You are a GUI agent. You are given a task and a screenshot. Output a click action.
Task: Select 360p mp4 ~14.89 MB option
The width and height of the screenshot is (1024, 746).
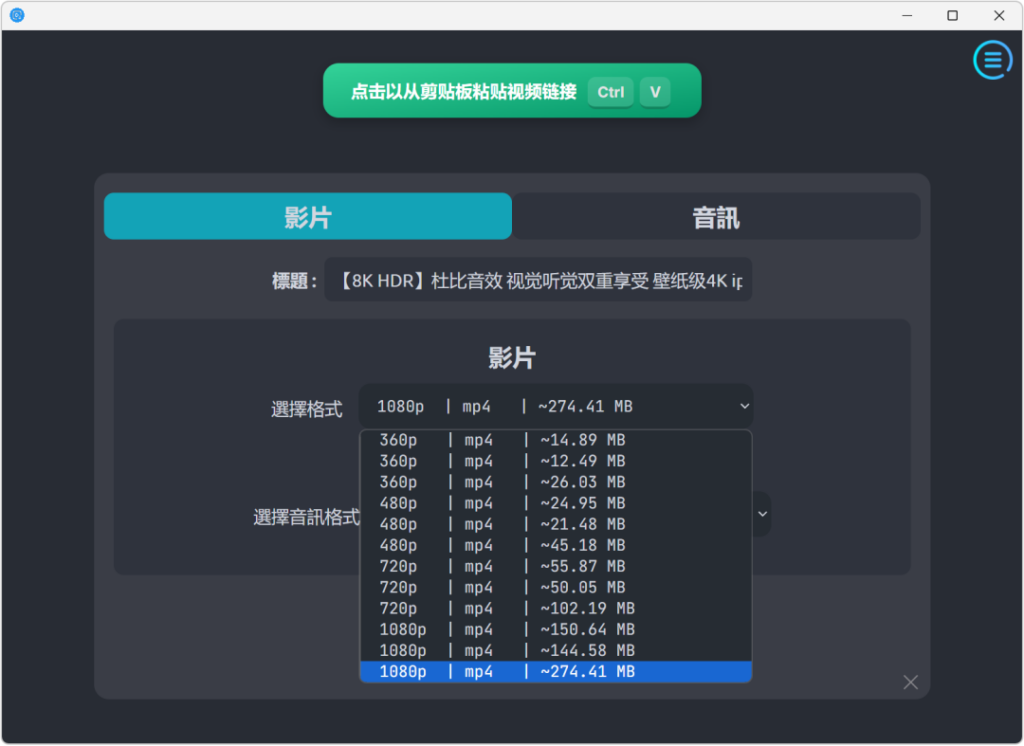click(x=555, y=440)
